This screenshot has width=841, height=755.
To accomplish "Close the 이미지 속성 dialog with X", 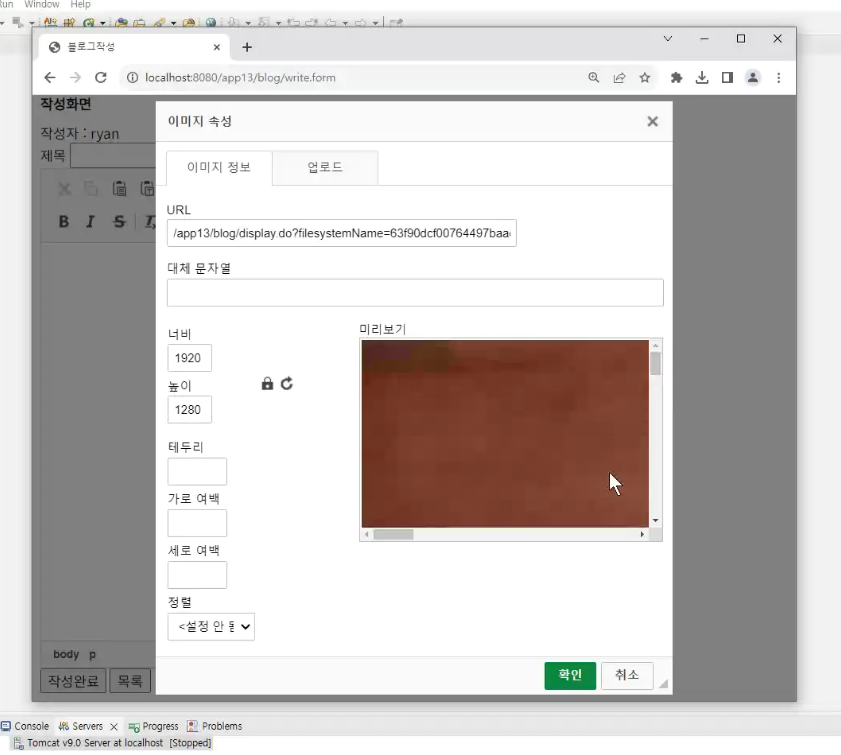I will [652, 122].
